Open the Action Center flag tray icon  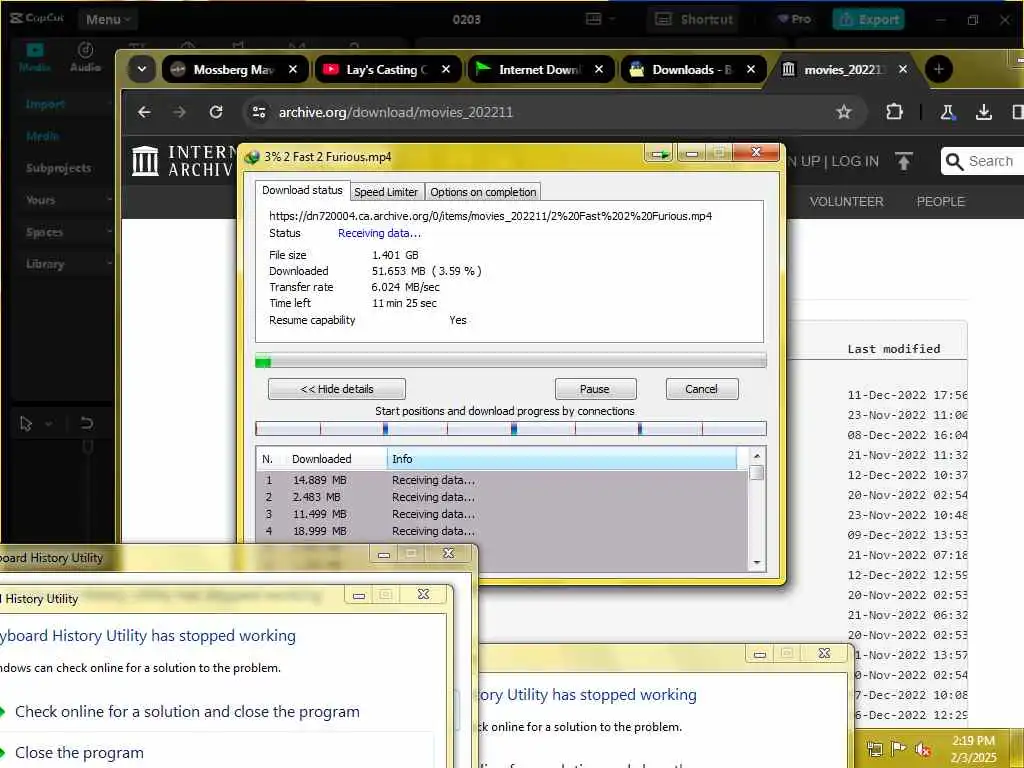coord(899,748)
